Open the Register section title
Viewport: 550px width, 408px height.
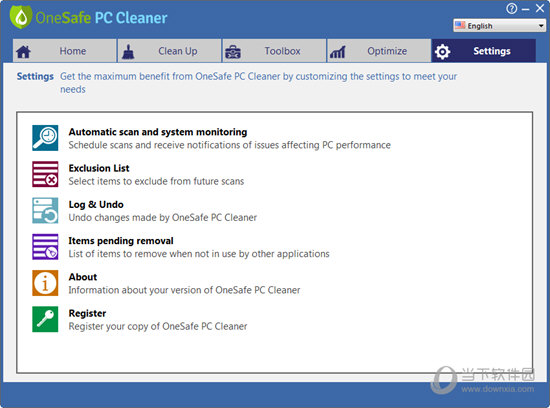(x=87, y=313)
